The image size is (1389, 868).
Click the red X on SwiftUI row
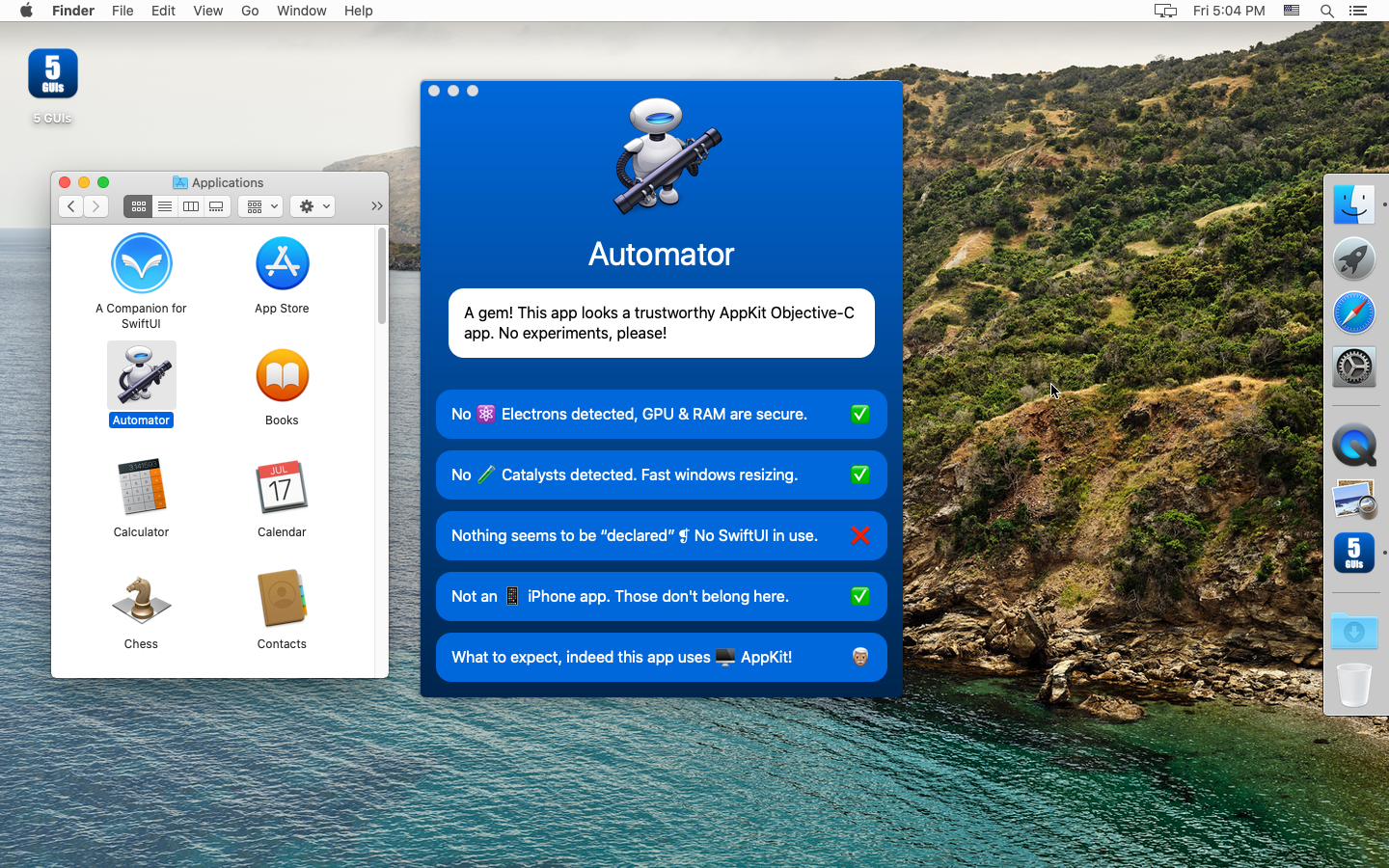pos(859,535)
